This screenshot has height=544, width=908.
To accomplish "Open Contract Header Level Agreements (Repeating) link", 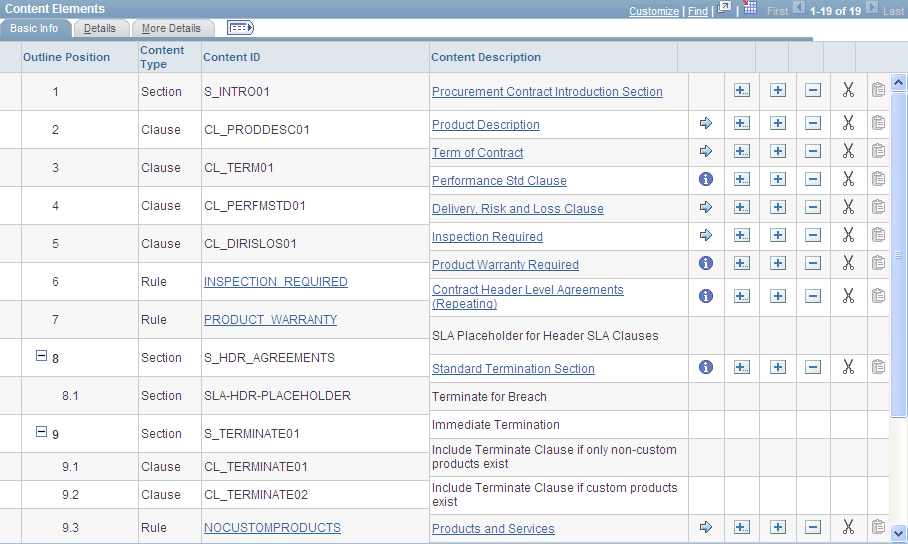I will point(528,297).
